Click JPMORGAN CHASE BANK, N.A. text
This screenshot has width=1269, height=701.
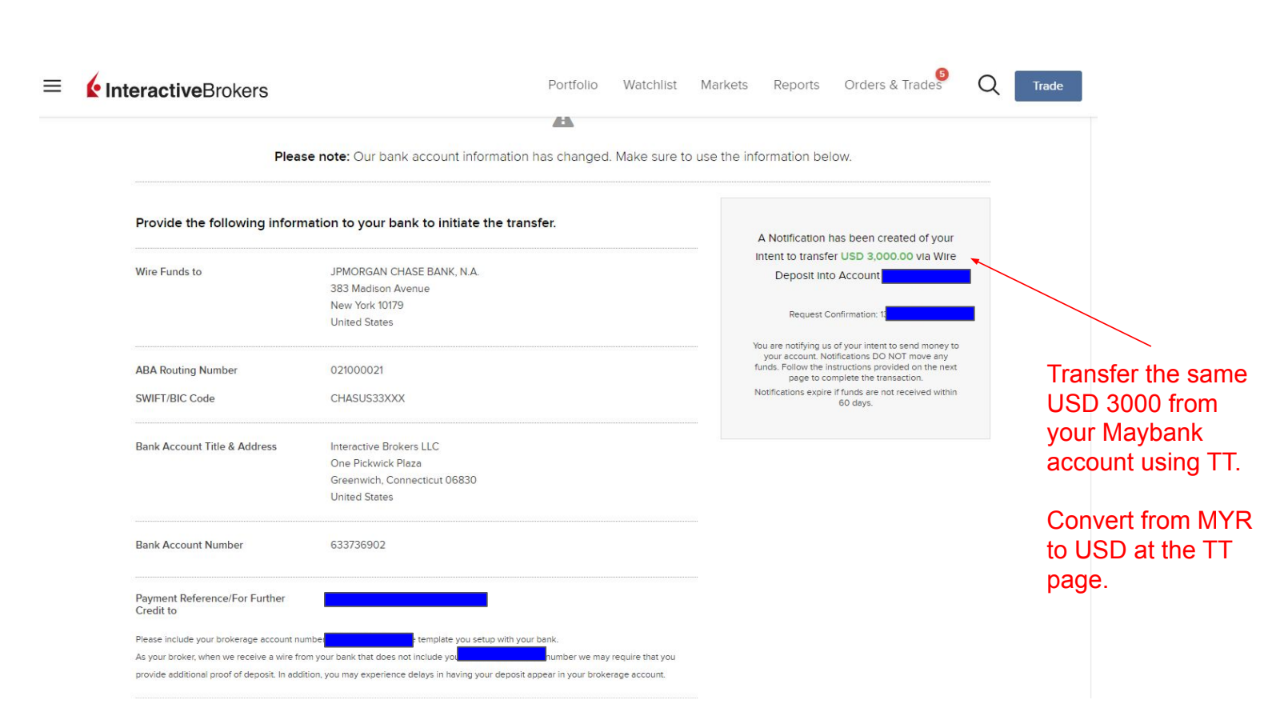[x=405, y=272]
